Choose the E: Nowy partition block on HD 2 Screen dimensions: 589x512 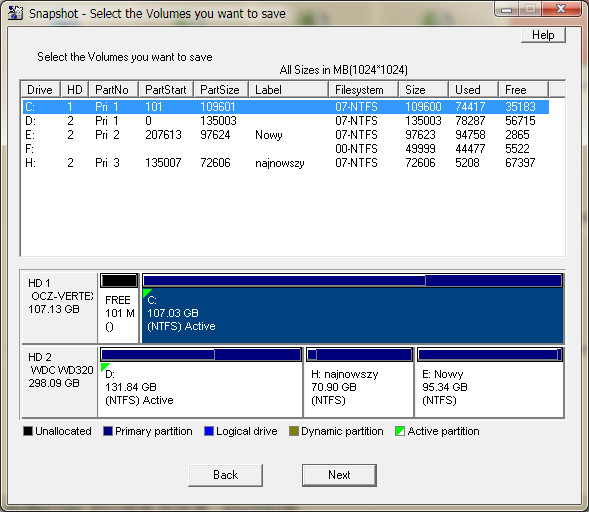click(489, 382)
